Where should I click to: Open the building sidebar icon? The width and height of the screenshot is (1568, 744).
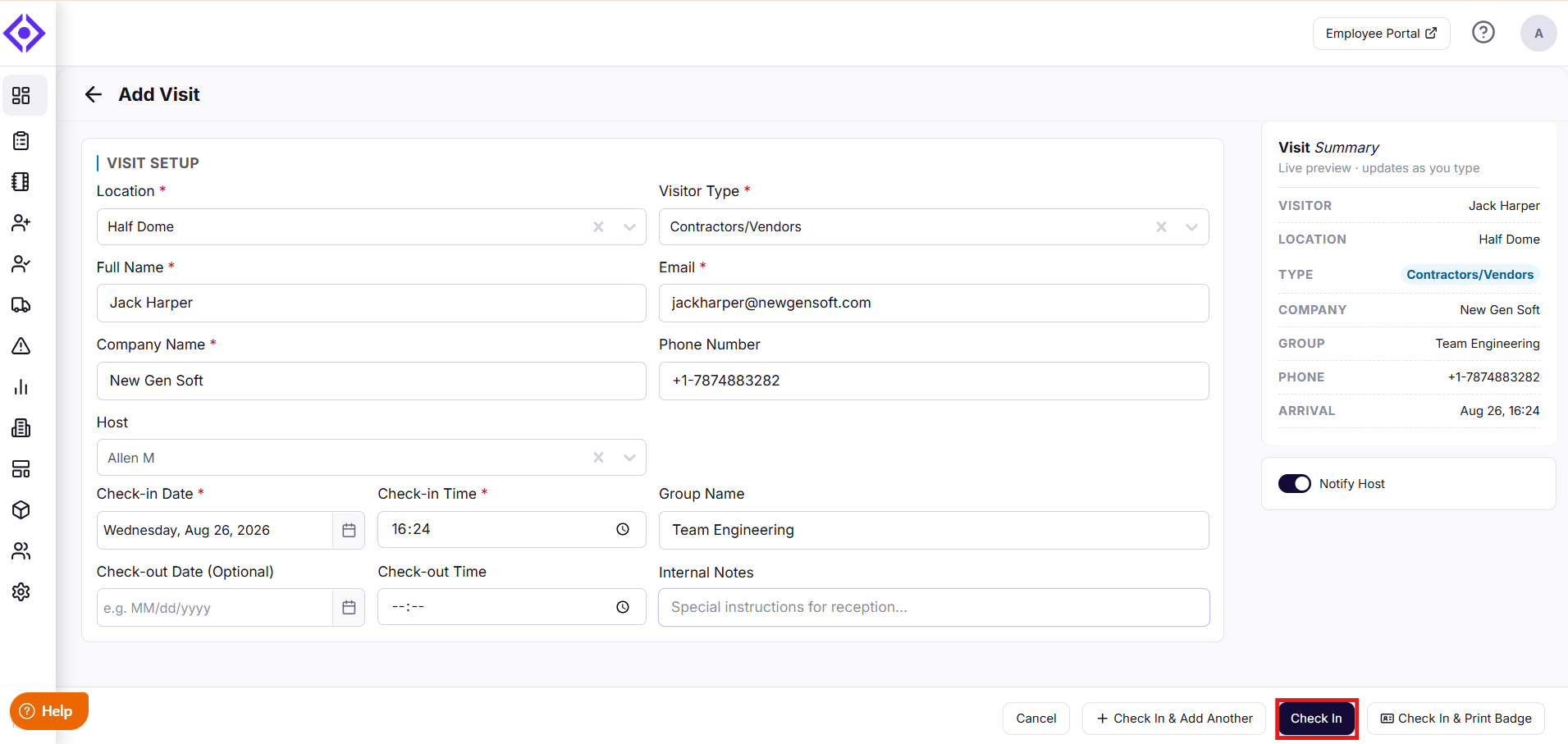pyautogui.click(x=21, y=428)
